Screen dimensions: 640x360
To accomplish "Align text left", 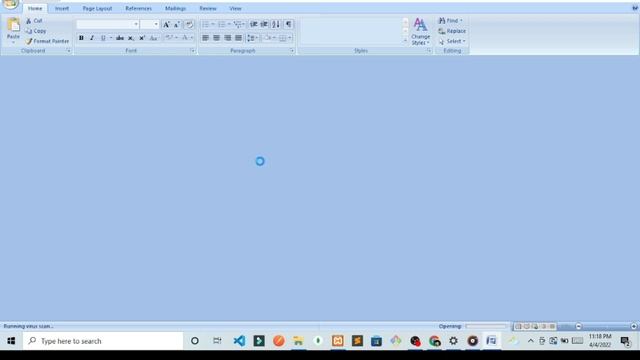I will (205, 38).
